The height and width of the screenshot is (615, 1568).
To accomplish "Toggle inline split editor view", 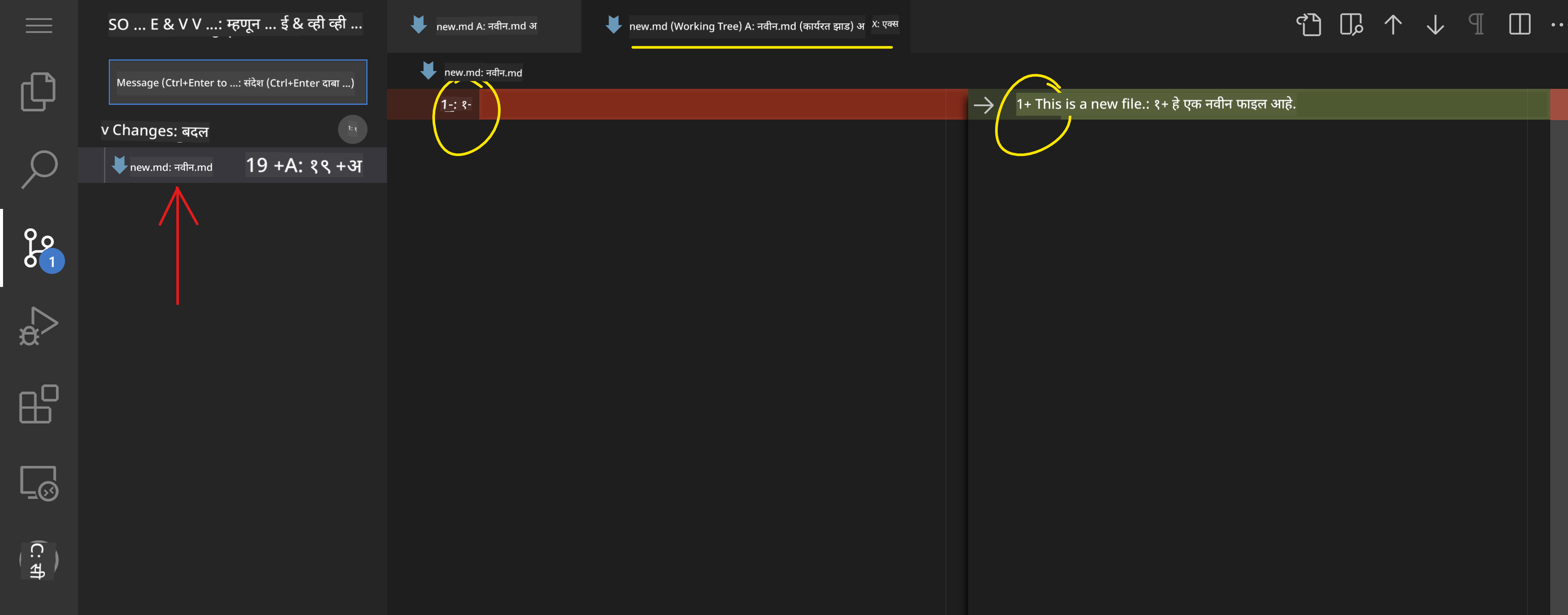I will pyautogui.click(x=1519, y=25).
